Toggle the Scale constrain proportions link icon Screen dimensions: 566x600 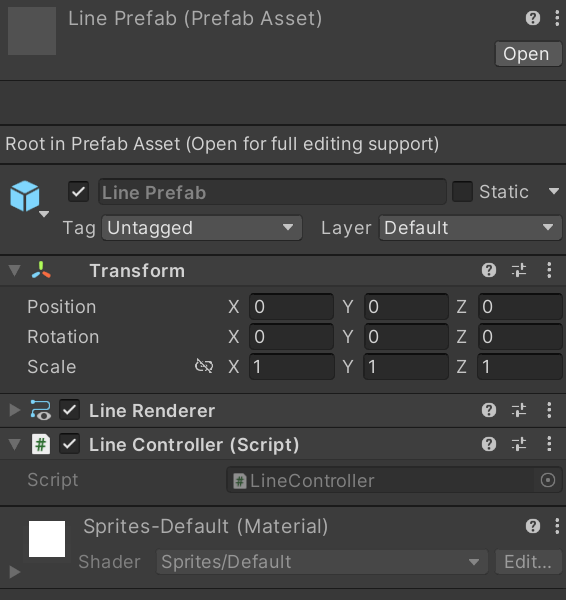204,366
